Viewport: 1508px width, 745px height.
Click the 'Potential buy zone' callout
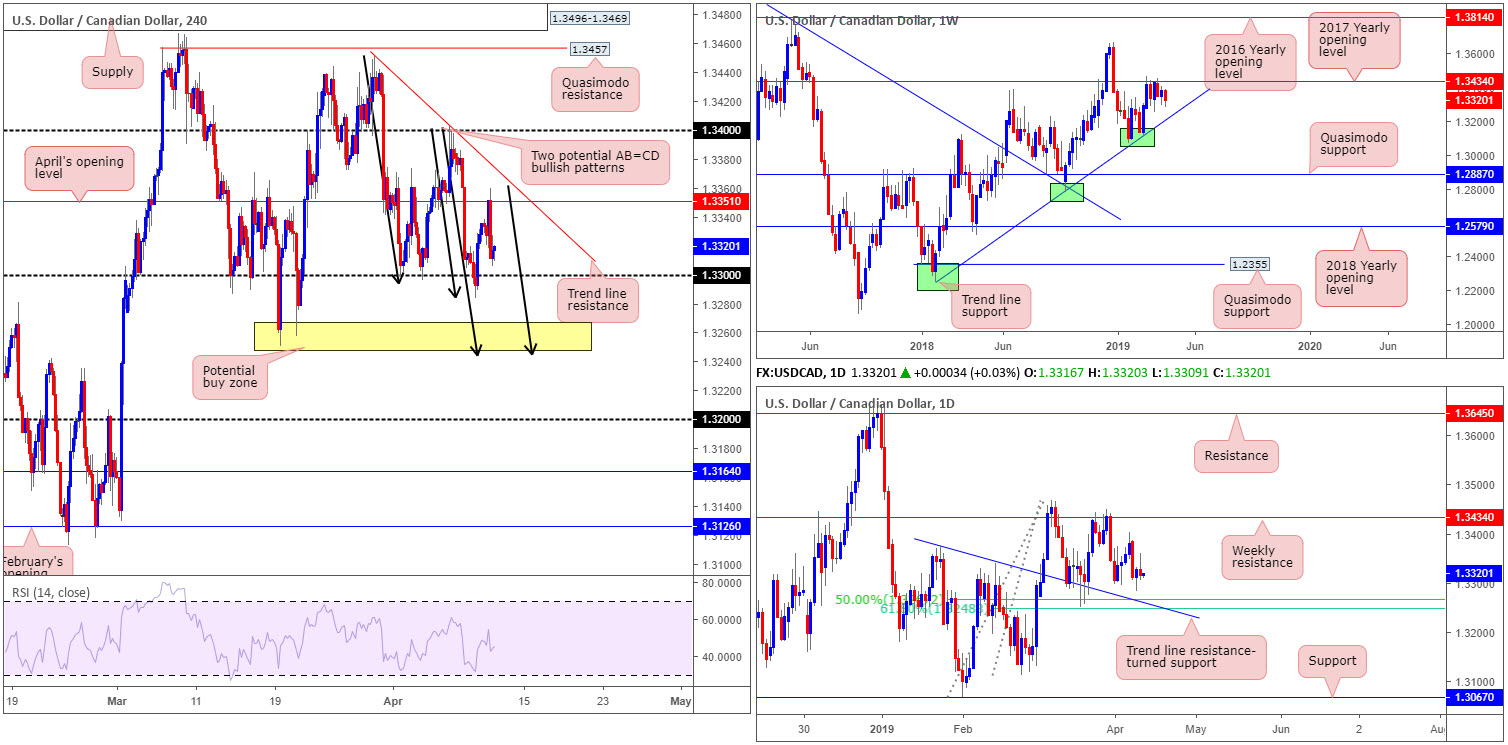point(232,379)
